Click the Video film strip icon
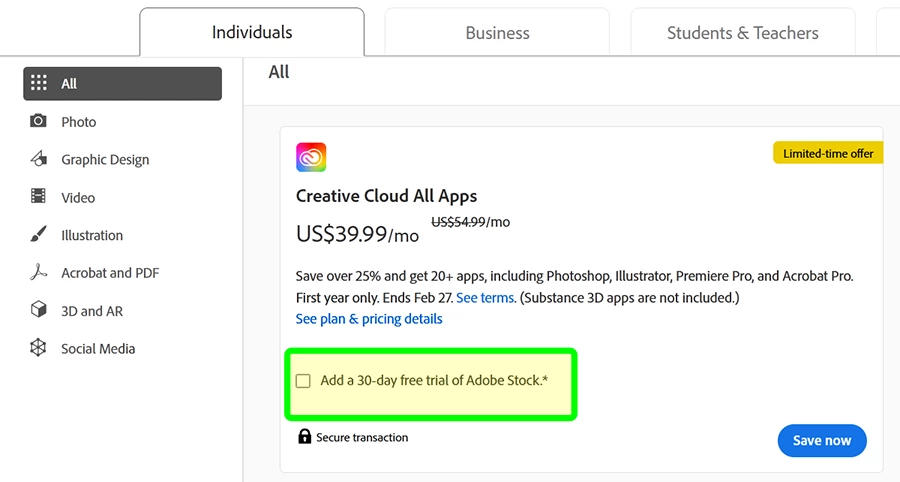Viewport: 900px width, 482px height. [38, 196]
